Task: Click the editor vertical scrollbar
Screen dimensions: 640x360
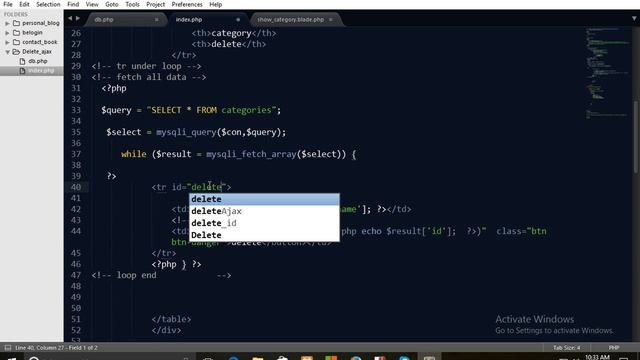Action: pos(636,137)
